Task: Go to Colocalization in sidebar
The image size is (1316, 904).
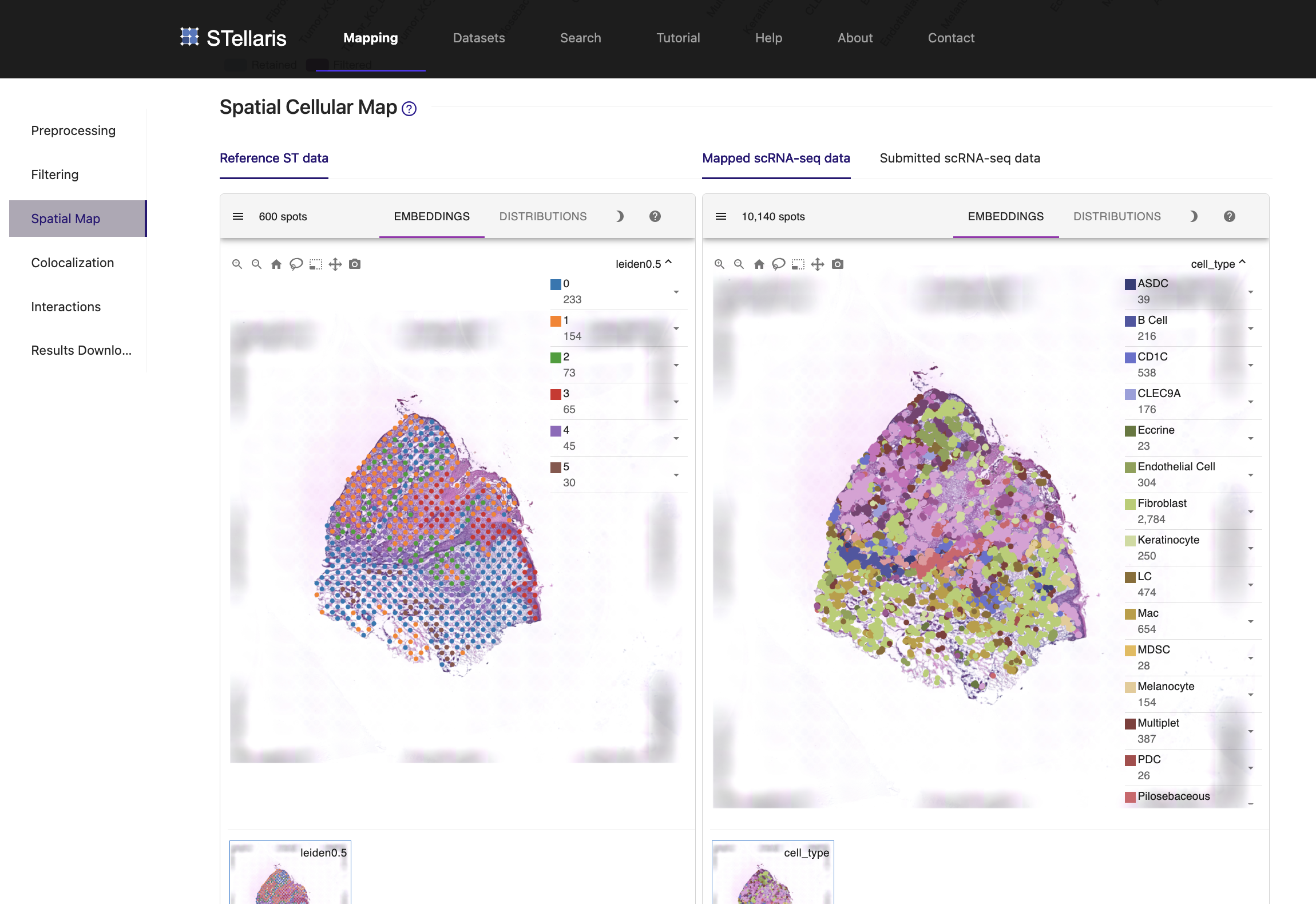Action: [73, 263]
